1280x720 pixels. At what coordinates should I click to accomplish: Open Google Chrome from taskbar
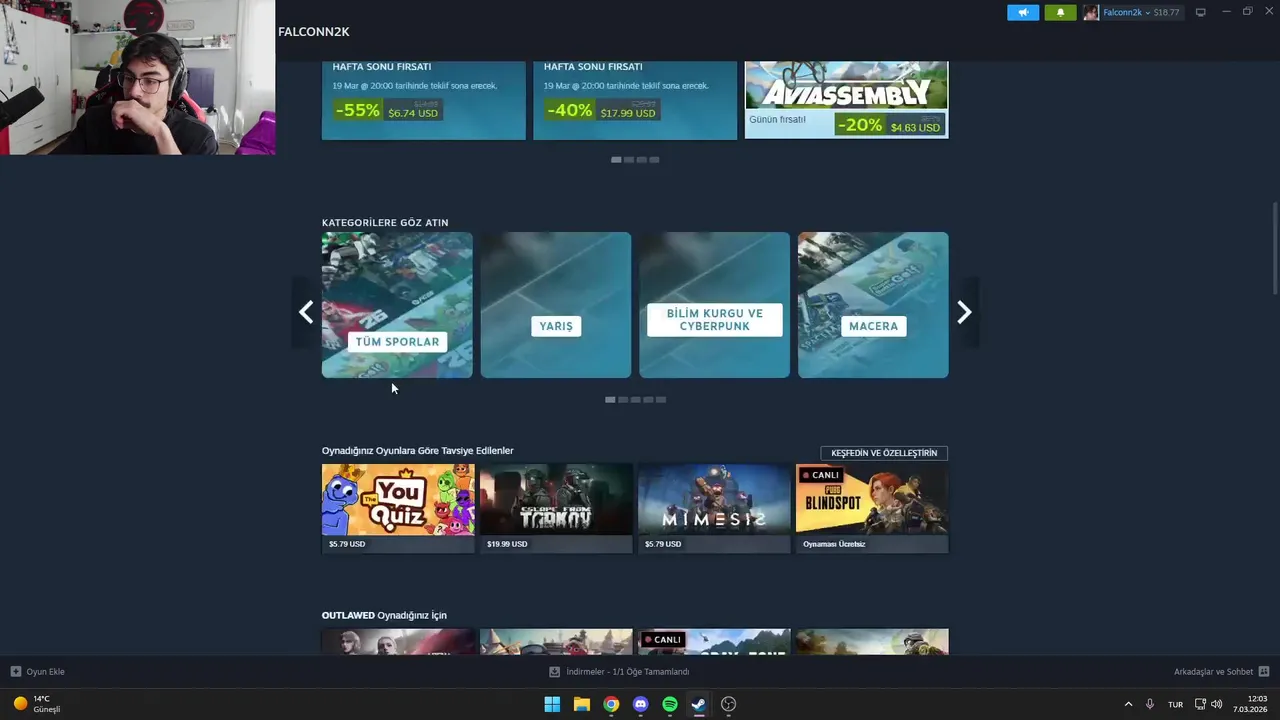tap(611, 704)
